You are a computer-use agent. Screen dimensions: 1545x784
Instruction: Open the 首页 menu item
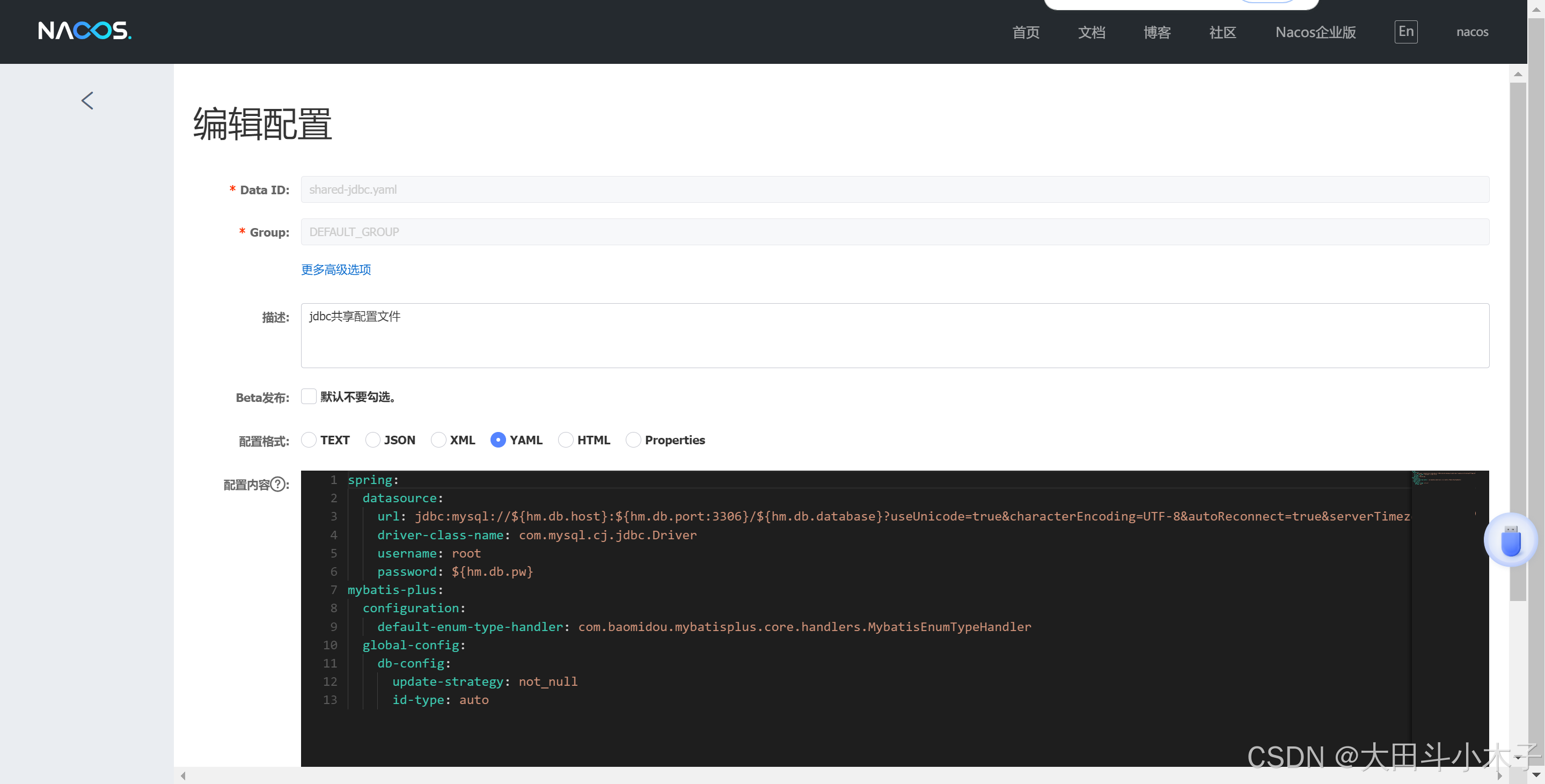coord(1026,32)
